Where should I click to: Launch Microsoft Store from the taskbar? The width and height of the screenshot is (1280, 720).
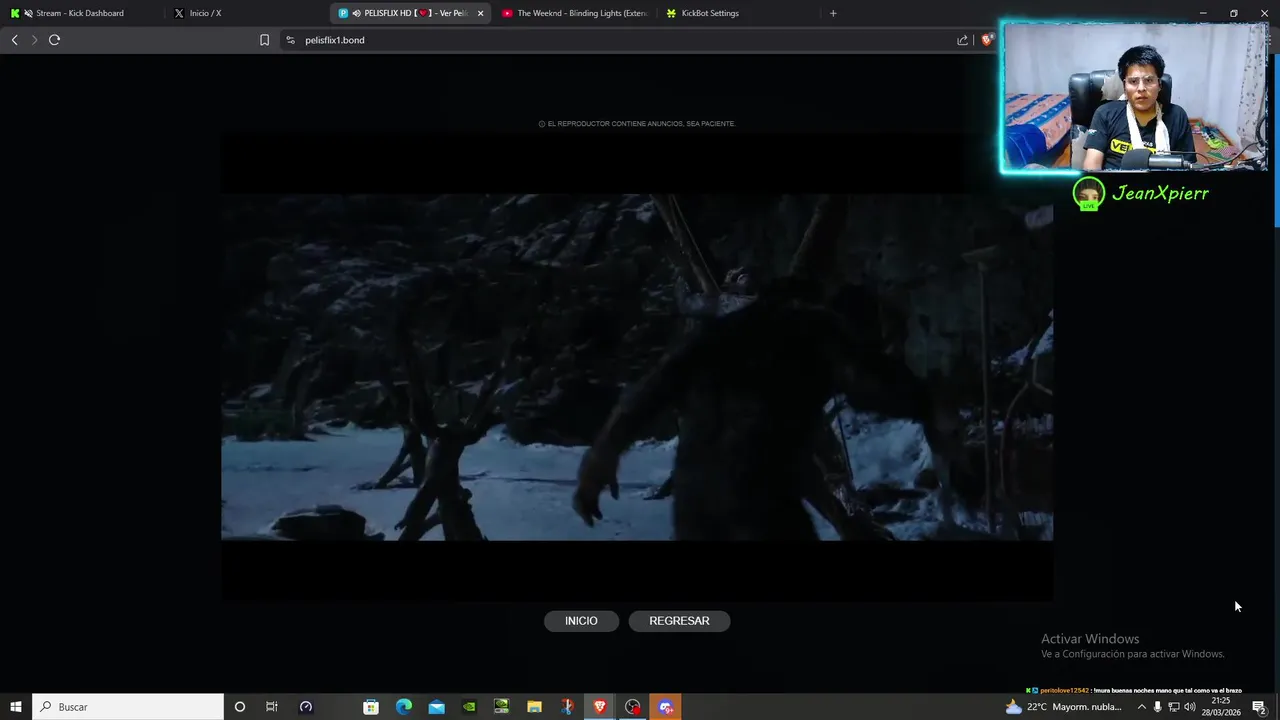pos(371,707)
